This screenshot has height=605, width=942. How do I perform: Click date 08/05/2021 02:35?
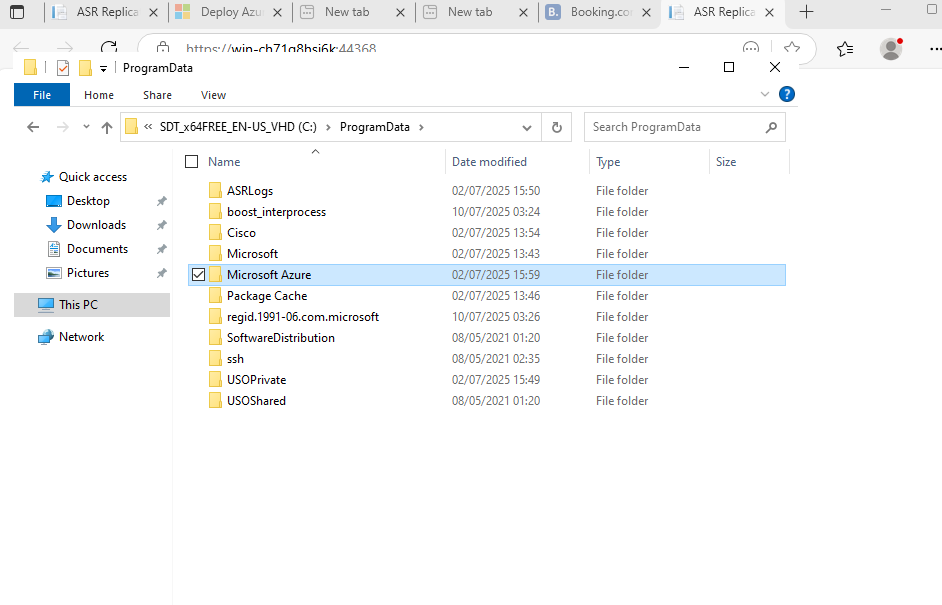pos(496,359)
